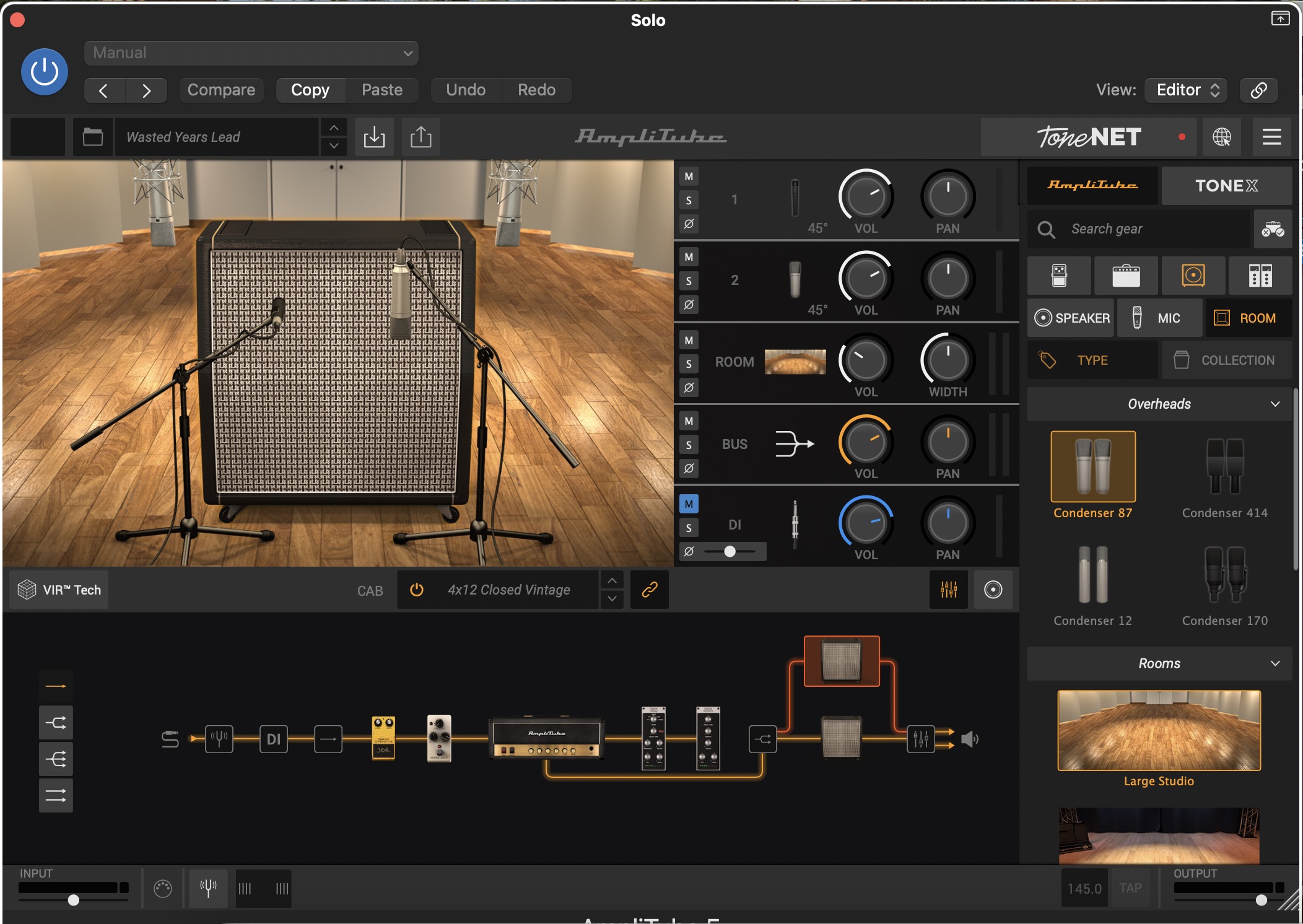
Task: Click the tuner block in signal chain
Action: [219, 739]
